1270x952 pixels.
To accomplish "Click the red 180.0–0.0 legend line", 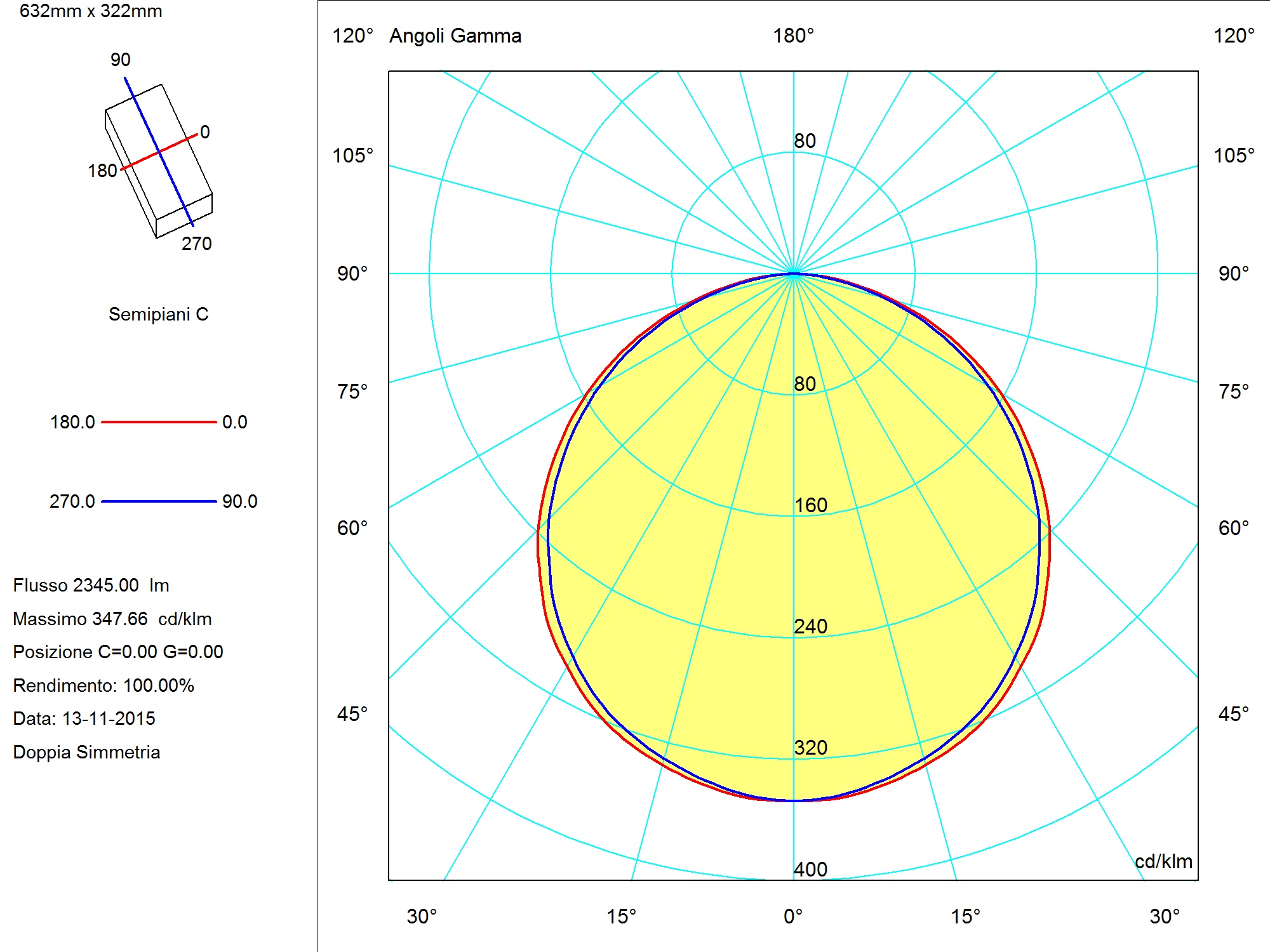I will click(x=159, y=422).
